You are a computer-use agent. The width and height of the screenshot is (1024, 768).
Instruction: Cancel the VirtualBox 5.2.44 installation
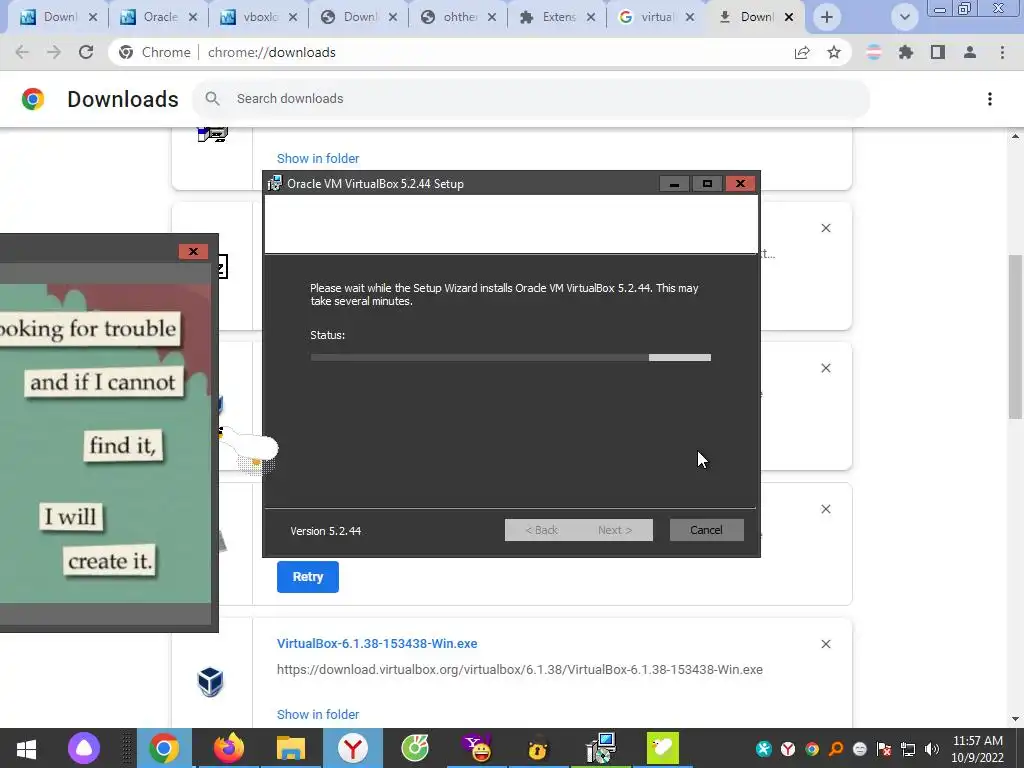click(x=707, y=530)
